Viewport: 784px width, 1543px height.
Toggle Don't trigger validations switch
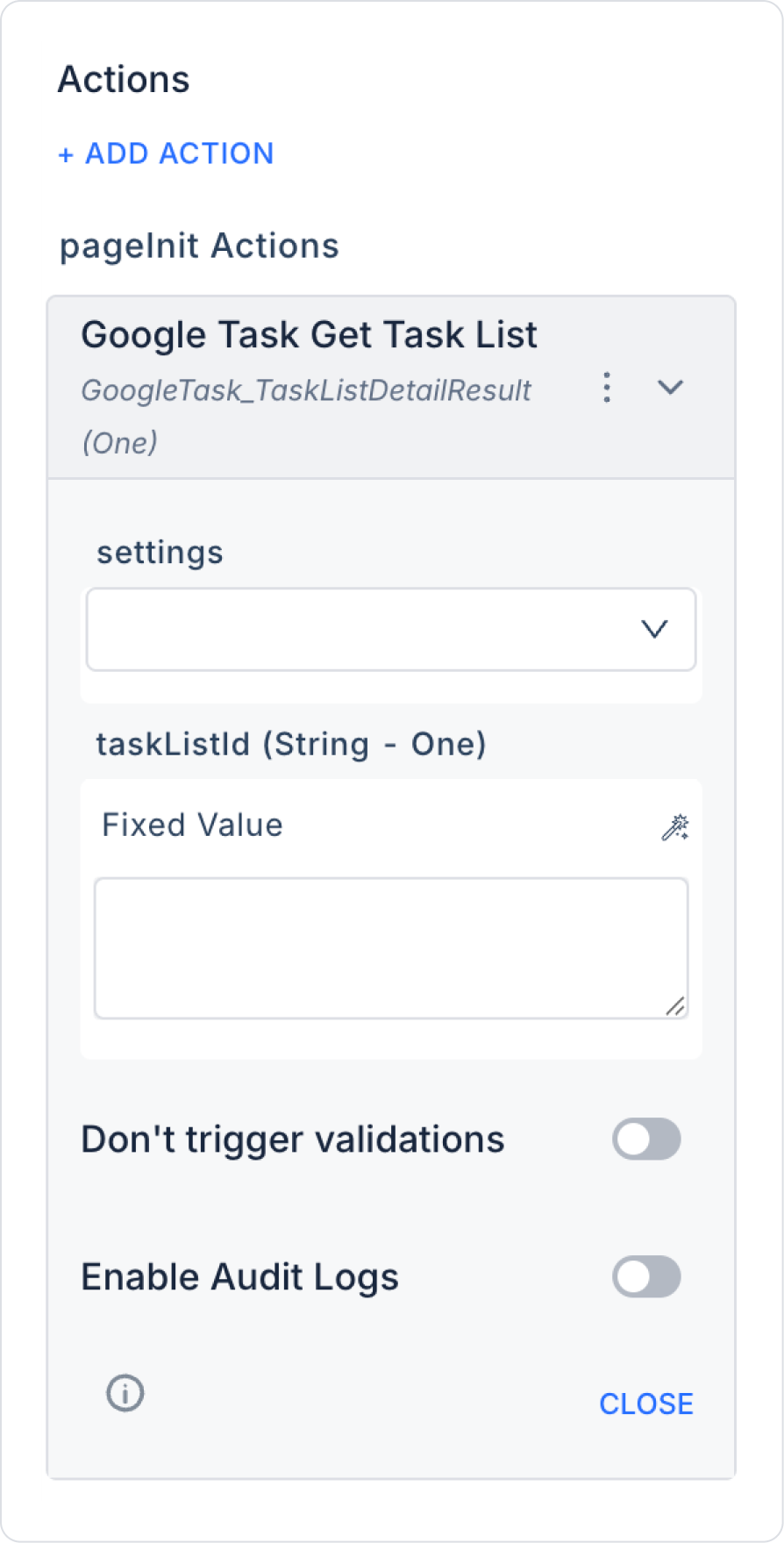[646, 1139]
